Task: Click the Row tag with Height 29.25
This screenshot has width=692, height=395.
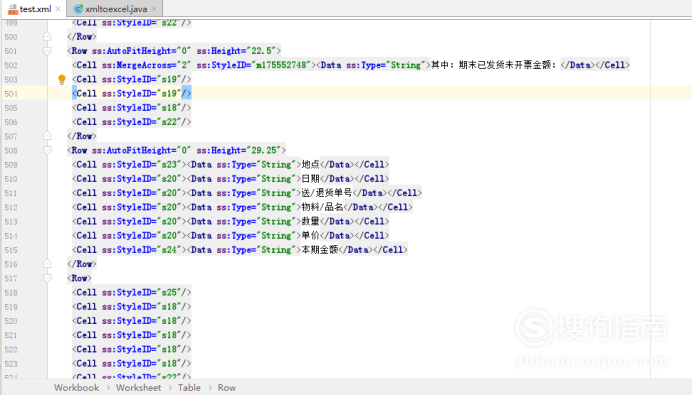Action: 177,150
